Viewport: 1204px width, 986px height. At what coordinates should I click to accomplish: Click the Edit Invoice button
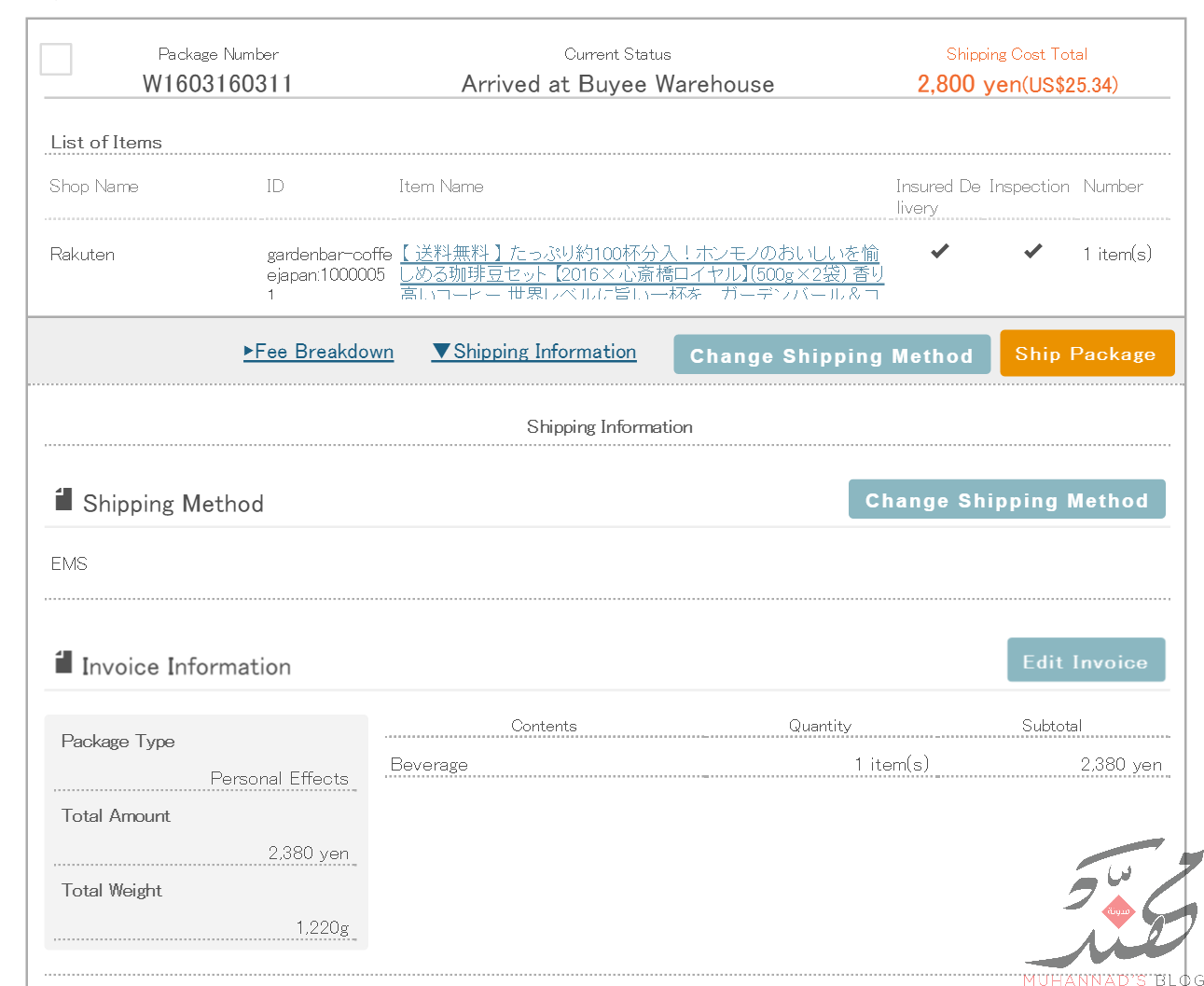[x=1086, y=660]
